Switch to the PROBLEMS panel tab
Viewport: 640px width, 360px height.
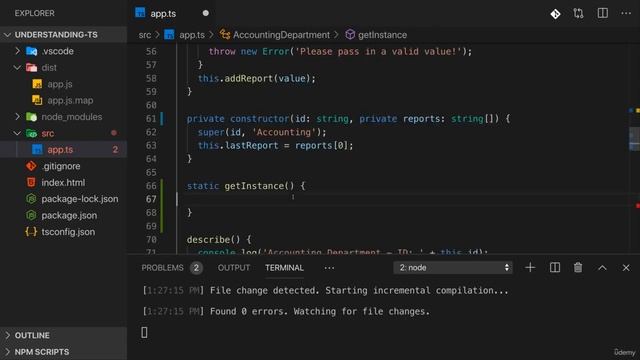pyautogui.click(x=162, y=268)
